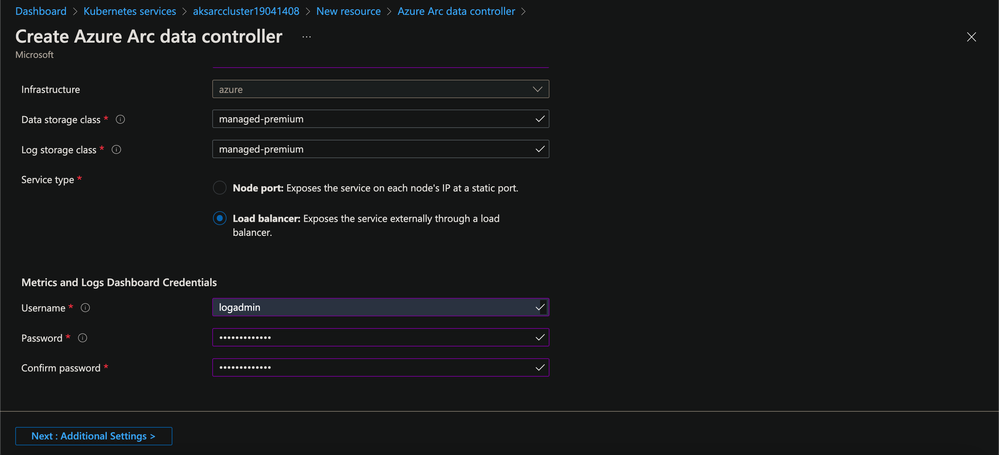Screen dimensions: 999x455
Task: Show info tooltip for Data storage class
Action: tap(120, 119)
